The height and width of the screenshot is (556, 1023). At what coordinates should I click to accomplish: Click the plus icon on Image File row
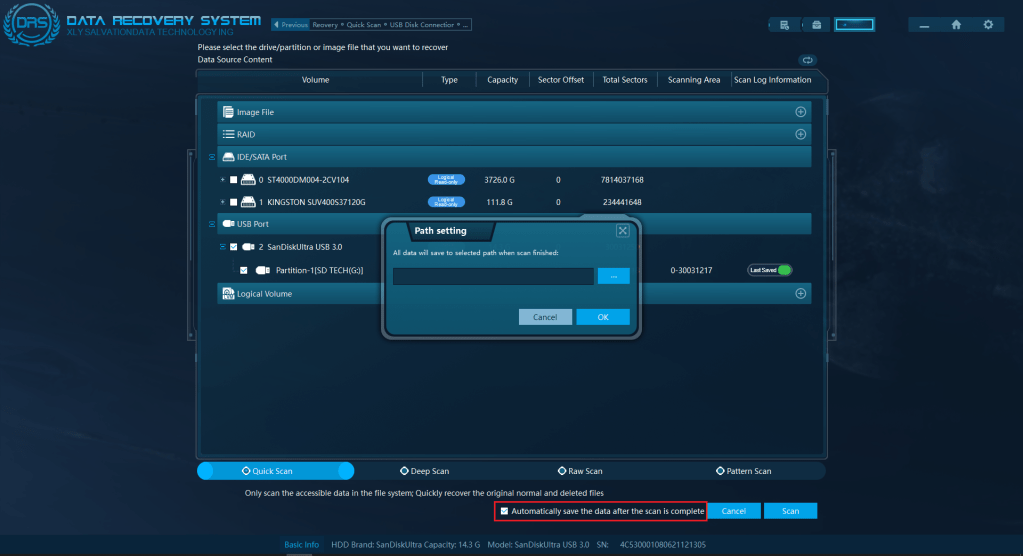pos(800,112)
